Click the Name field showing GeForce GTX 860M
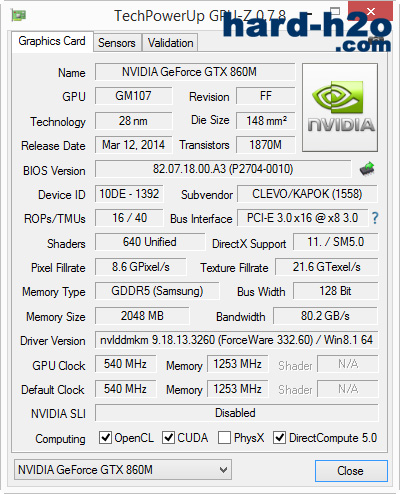This screenshot has height=494, width=400. click(x=195, y=72)
